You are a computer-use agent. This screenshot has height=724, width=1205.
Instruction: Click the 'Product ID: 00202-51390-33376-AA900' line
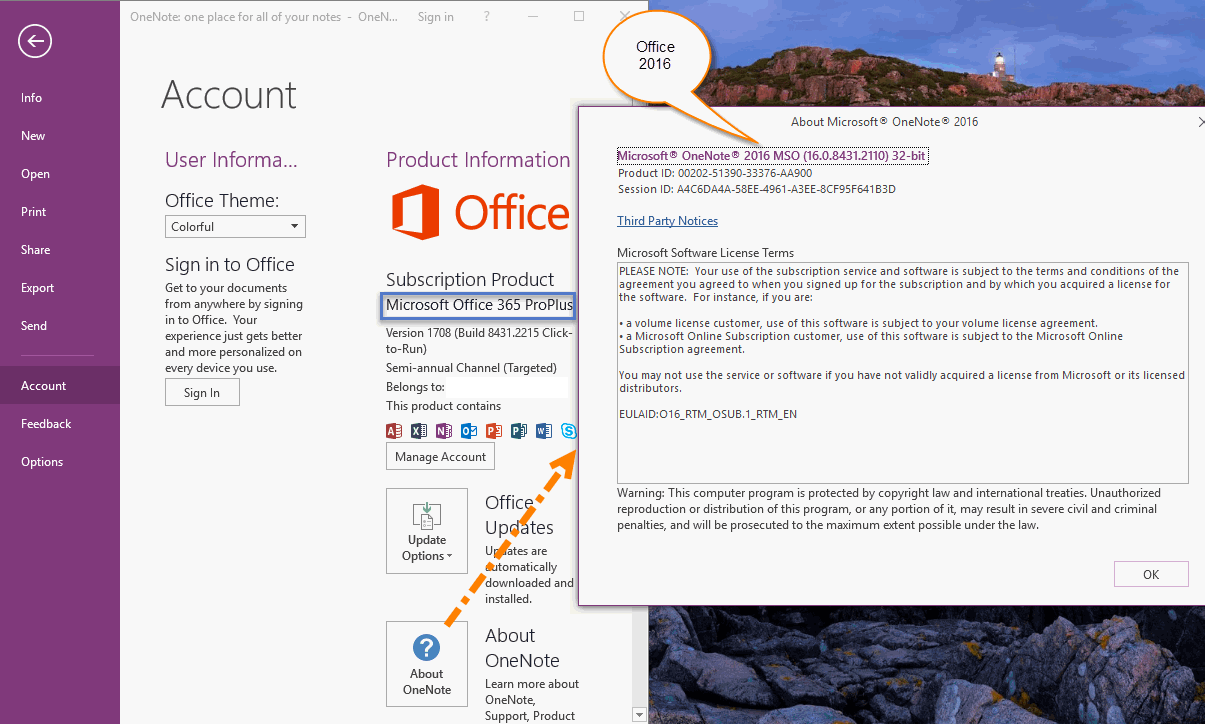pos(715,173)
